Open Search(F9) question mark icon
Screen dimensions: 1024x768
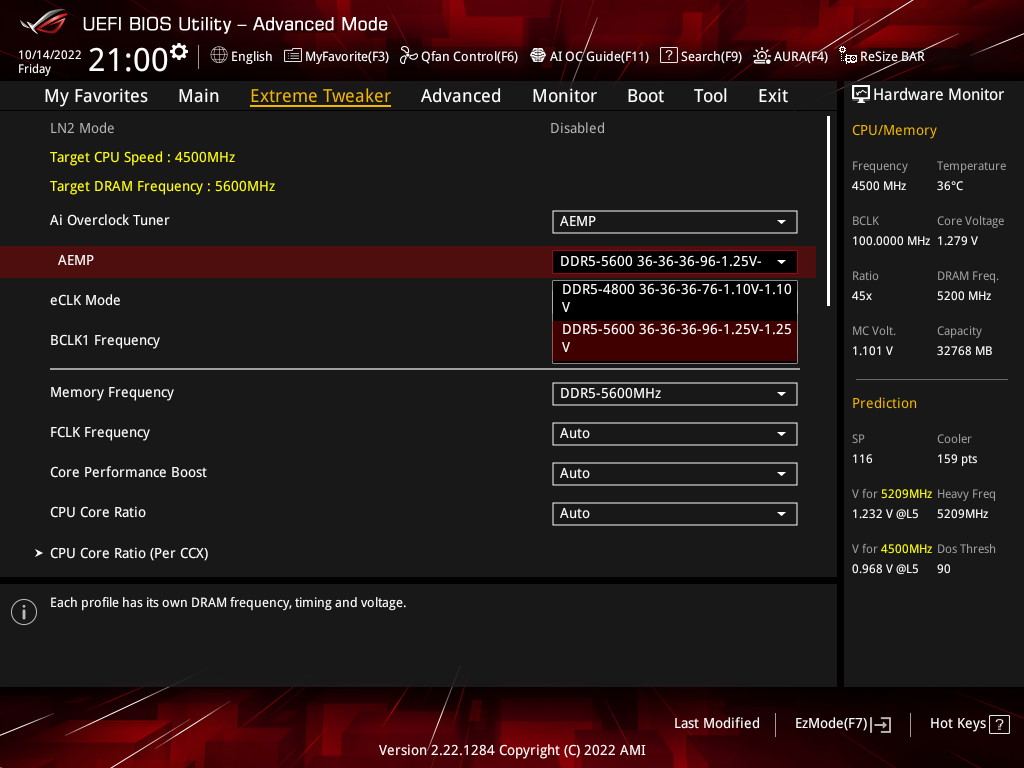[669, 56]
